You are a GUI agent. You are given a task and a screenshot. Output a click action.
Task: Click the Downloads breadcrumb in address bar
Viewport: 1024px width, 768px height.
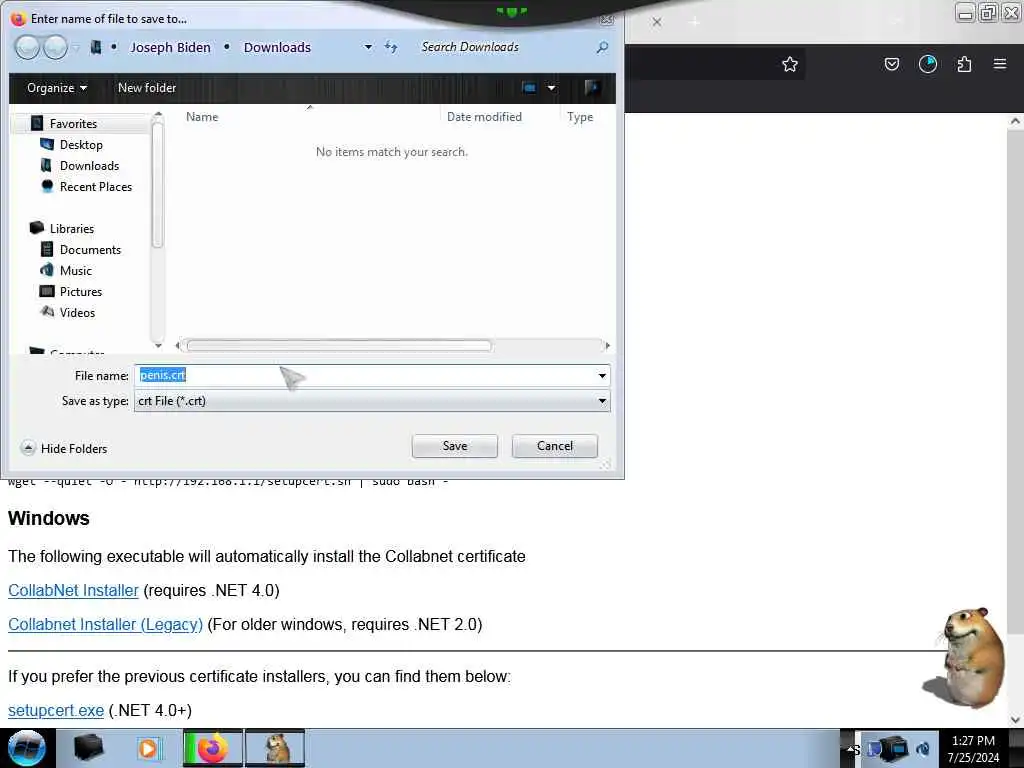pos(277,47)
